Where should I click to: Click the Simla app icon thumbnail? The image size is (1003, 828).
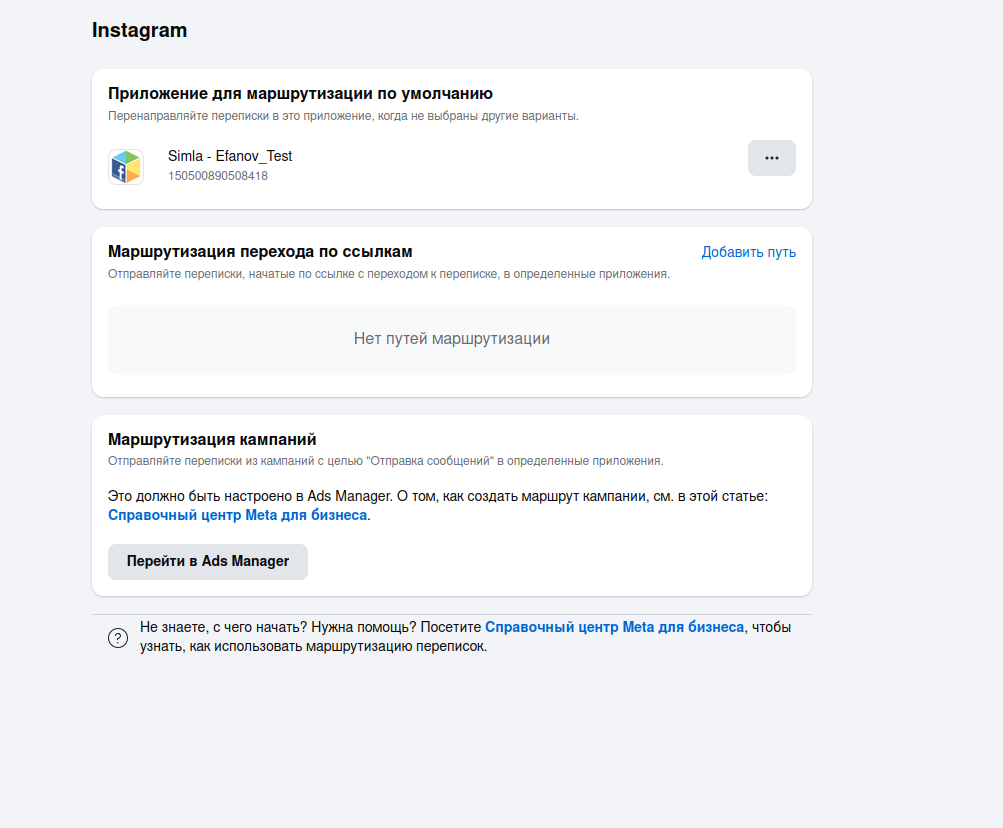point(125,166)
